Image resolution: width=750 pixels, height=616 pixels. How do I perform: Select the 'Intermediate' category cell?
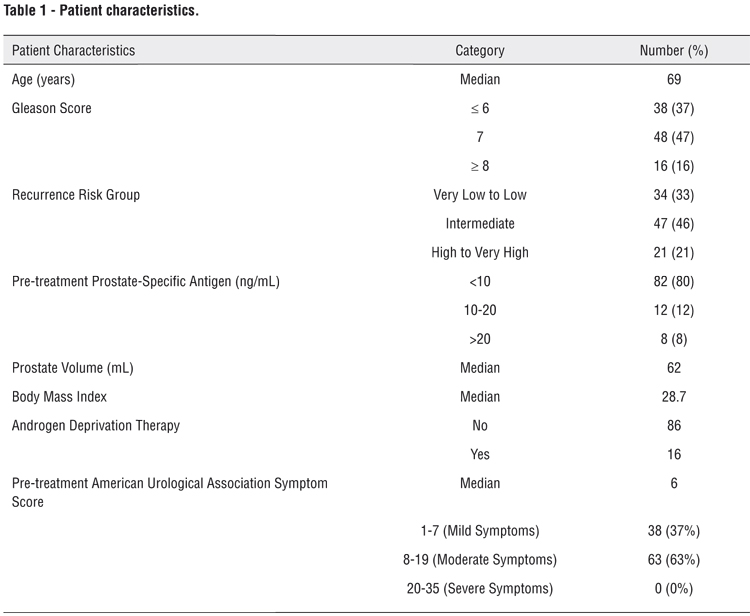480,224
